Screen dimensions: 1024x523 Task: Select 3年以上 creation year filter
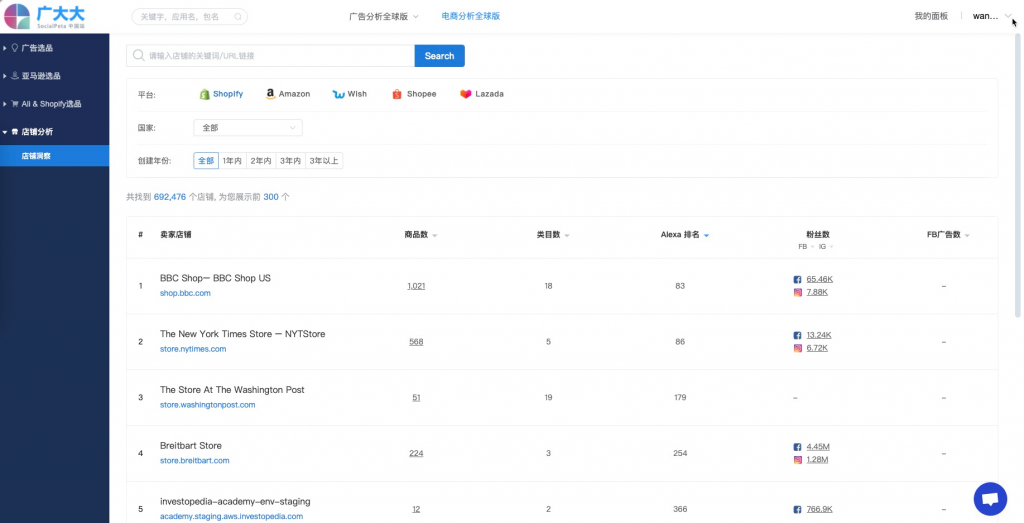[324, 161]
